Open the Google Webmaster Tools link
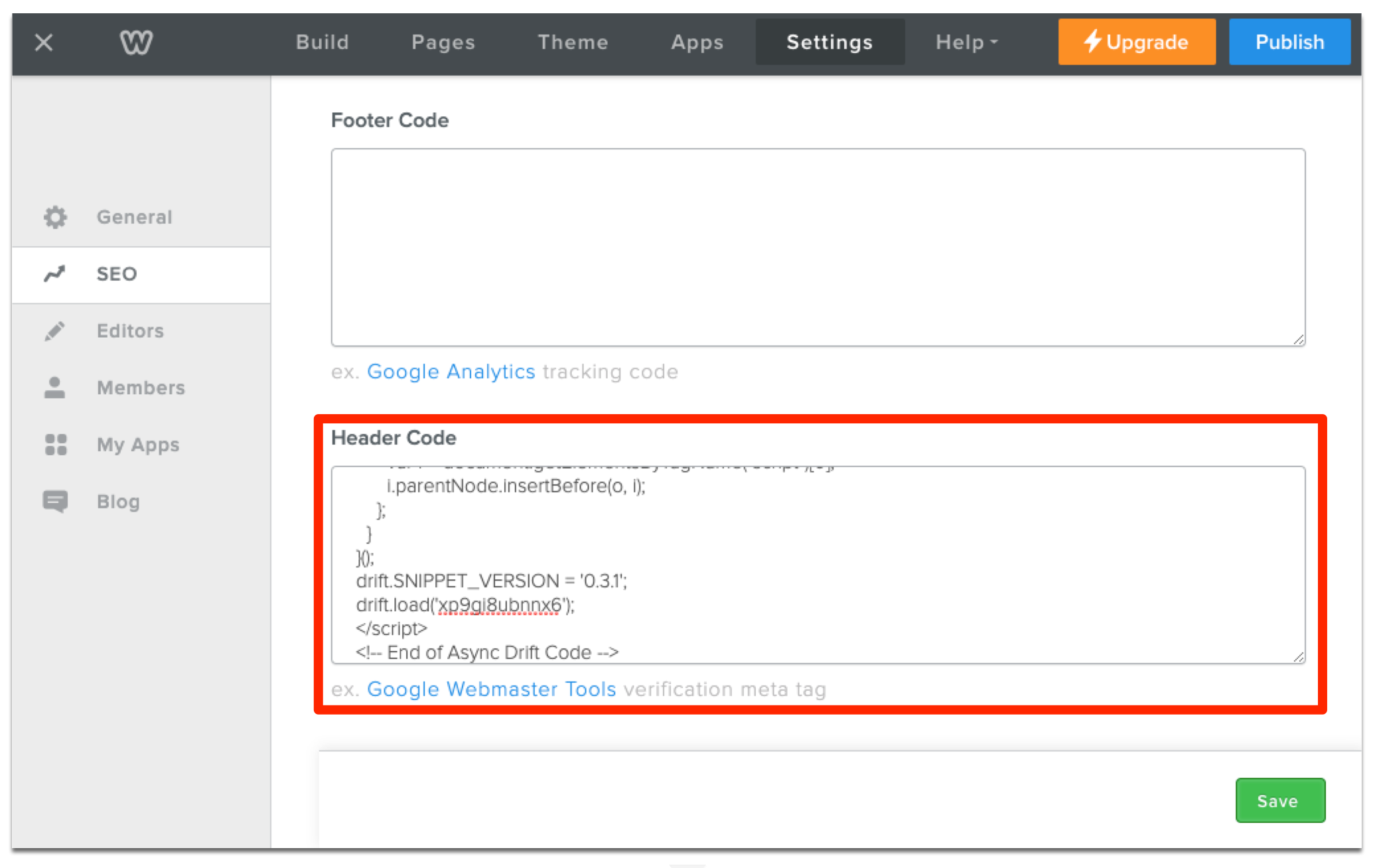 492,689
